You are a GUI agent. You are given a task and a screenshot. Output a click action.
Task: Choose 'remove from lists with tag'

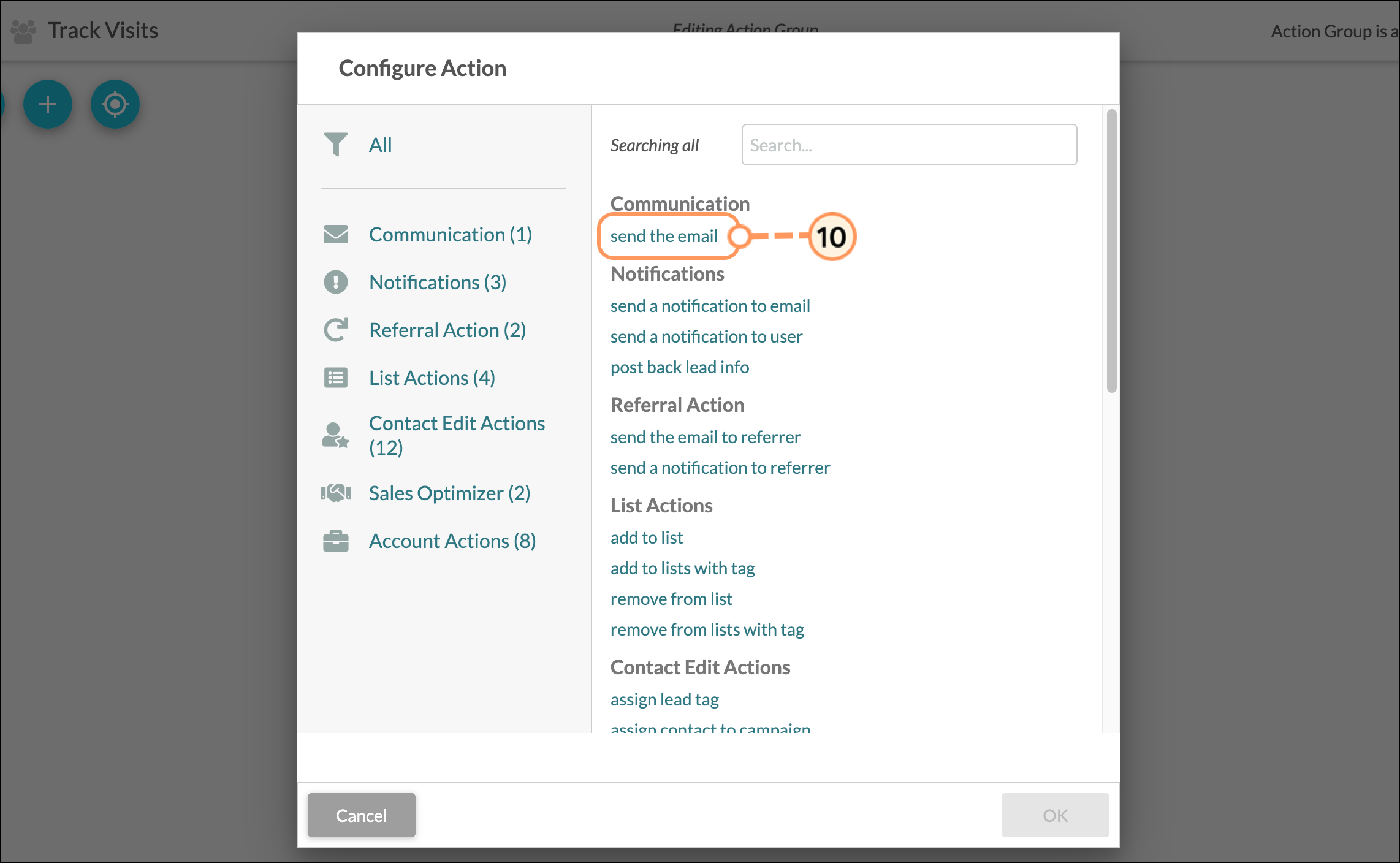tap(707, 629)
